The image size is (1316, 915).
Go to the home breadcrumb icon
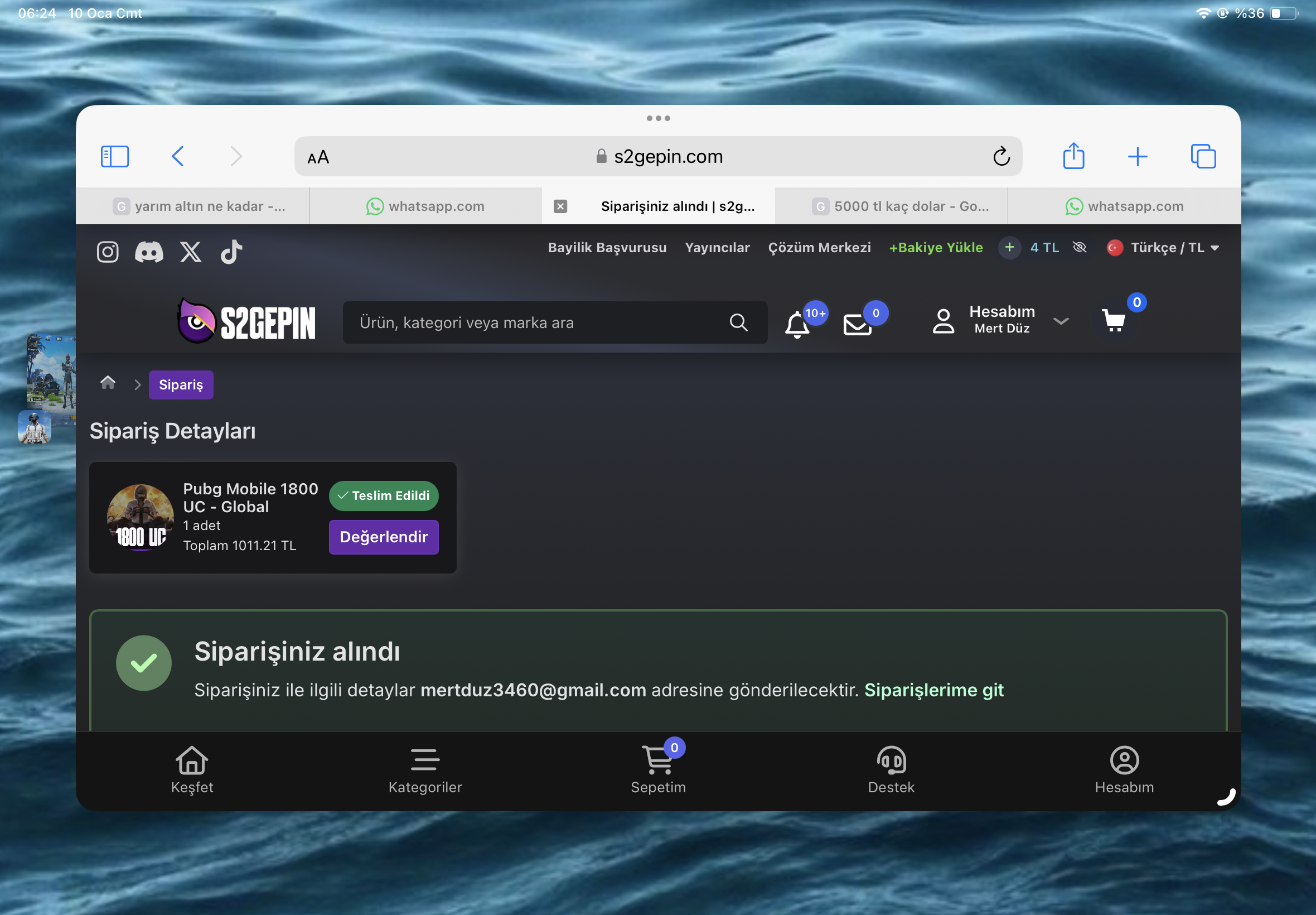point(108,382)
